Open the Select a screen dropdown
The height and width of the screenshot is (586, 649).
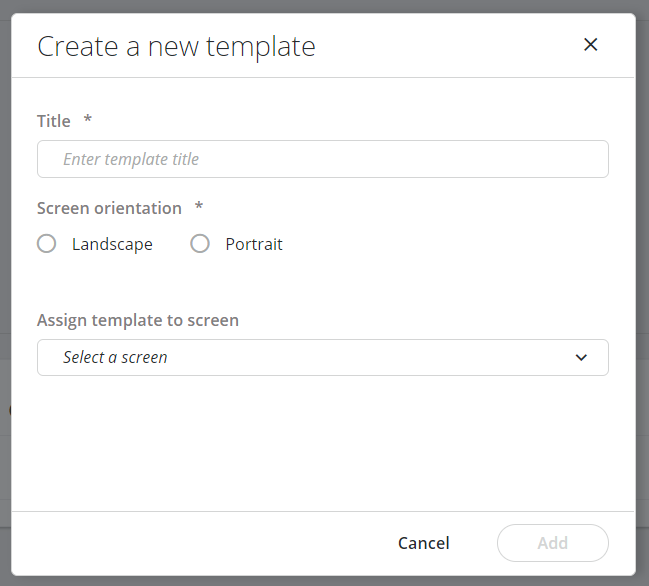[x=322, y=357]
